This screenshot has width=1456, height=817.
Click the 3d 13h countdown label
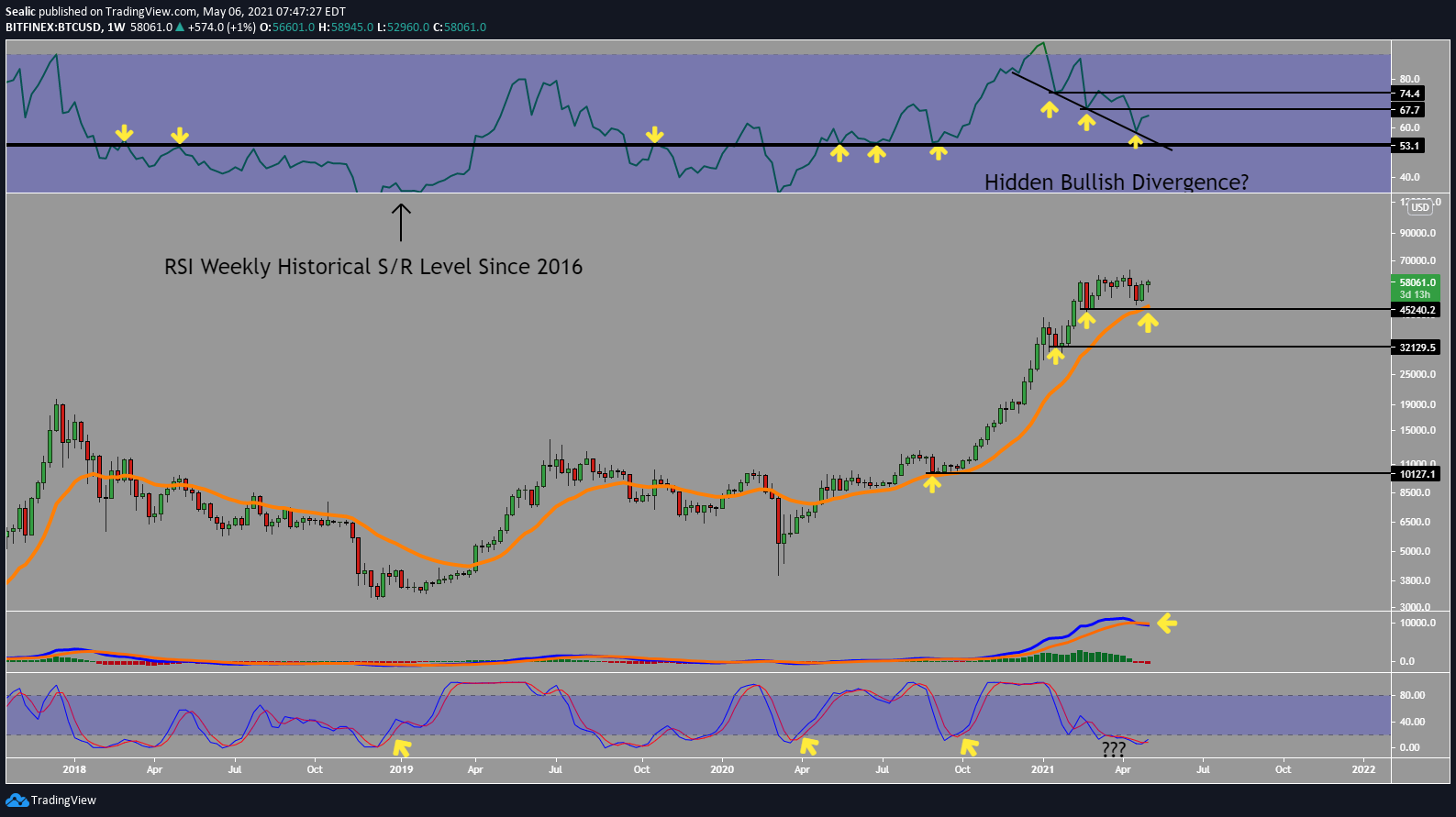1415,294
